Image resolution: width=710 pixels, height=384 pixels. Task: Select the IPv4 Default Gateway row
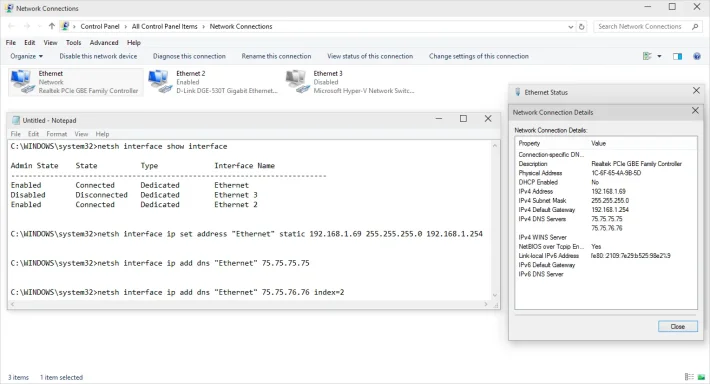606,210
